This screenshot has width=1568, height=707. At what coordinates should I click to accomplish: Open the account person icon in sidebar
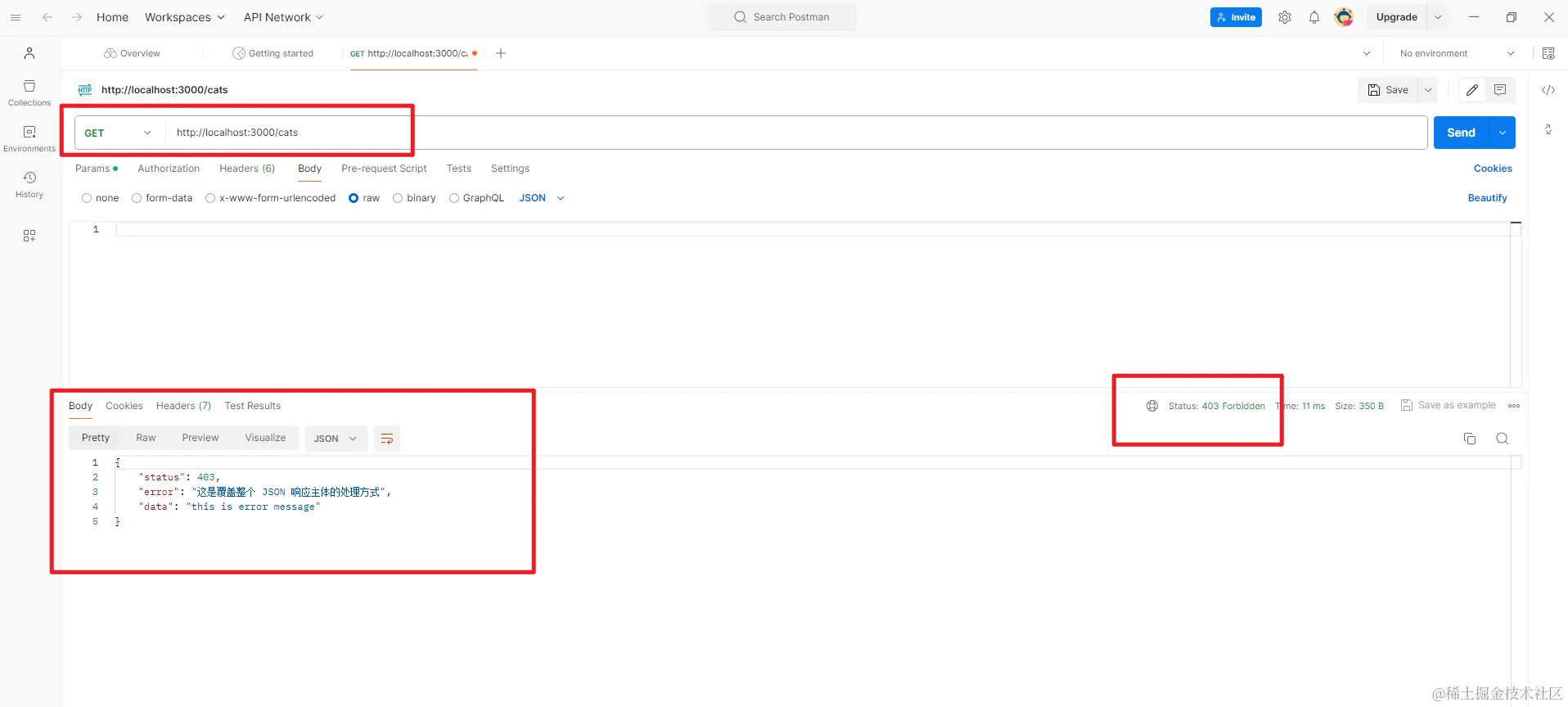click(x=29, y=53)
